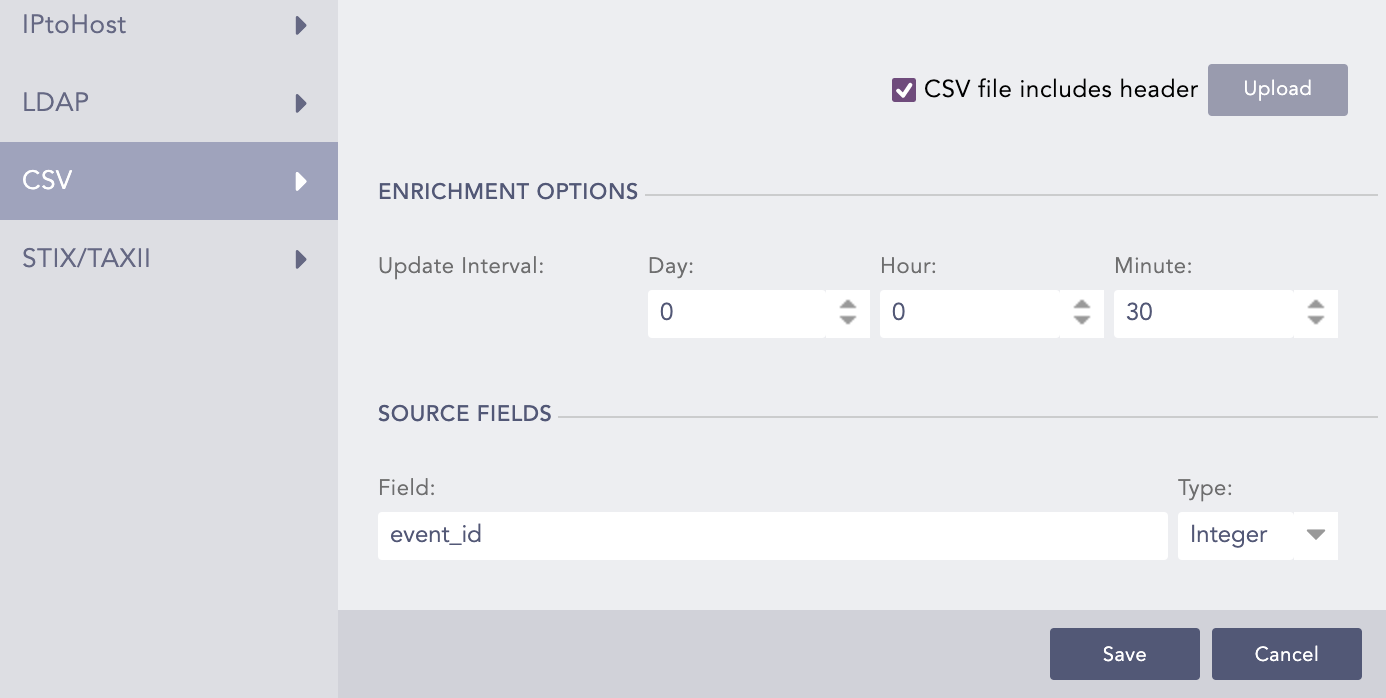
Task: Uncheck the CSV file includes header checkbox
Action: click(905, 89)
